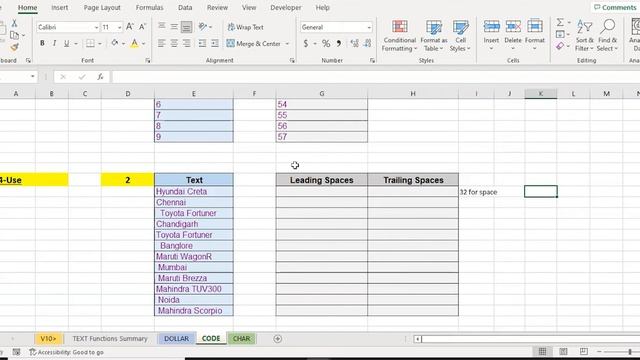Viewport: 640px width, 360px height.
Task: Toggle Wrap Text
Action: point(245,27)
